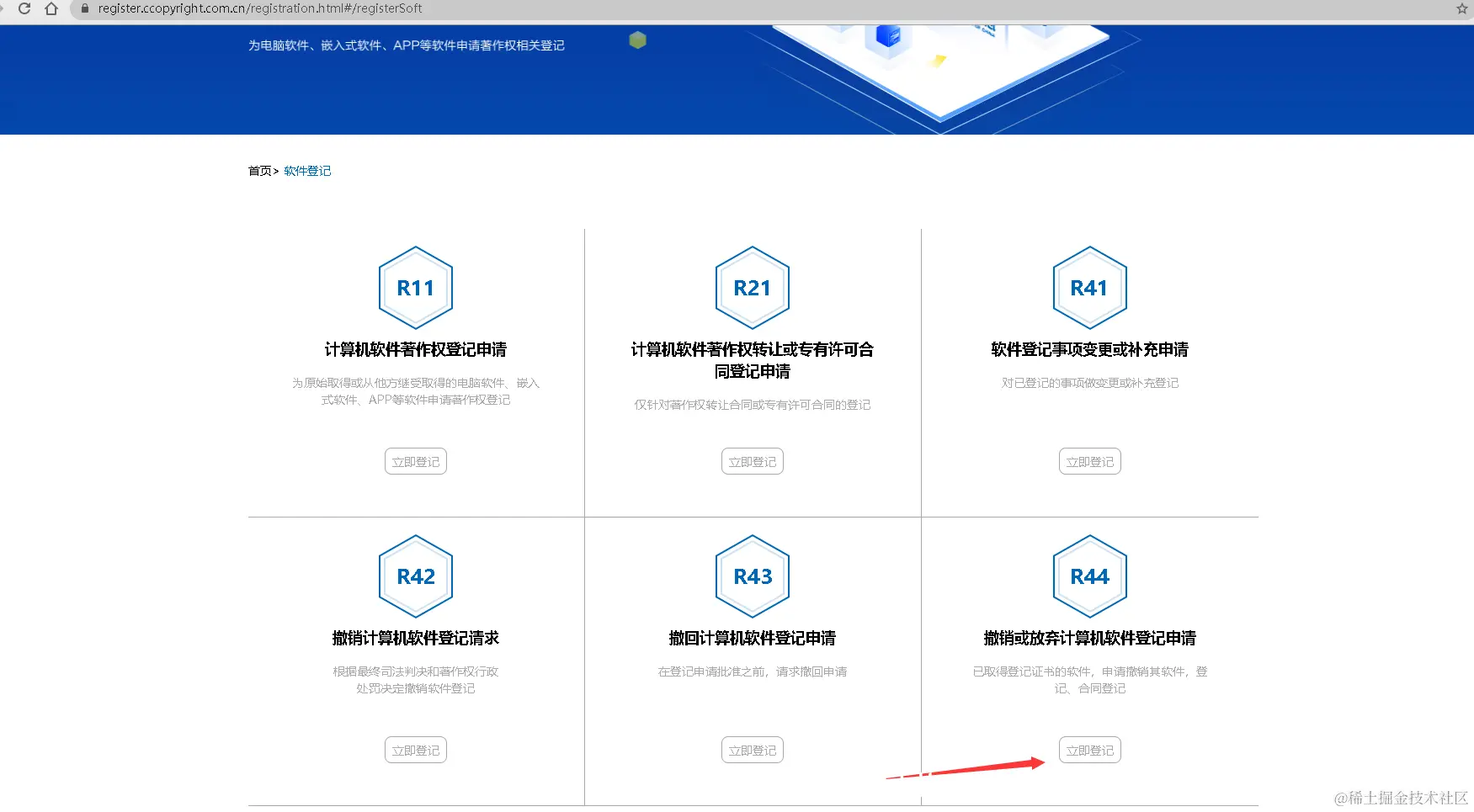Click the site security padlock icon

pyautogui.click(x=84, y=9)
